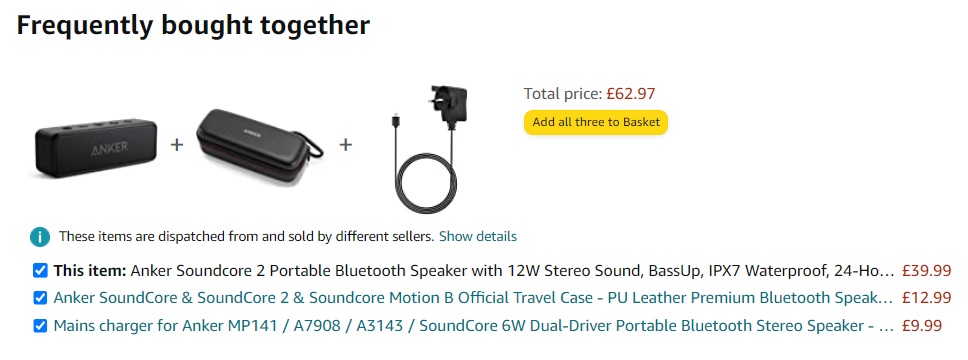This screenshot has height=360, width=968.
Task: Open the Mains charger for Anker MP141 link
Action: point(473,325)
